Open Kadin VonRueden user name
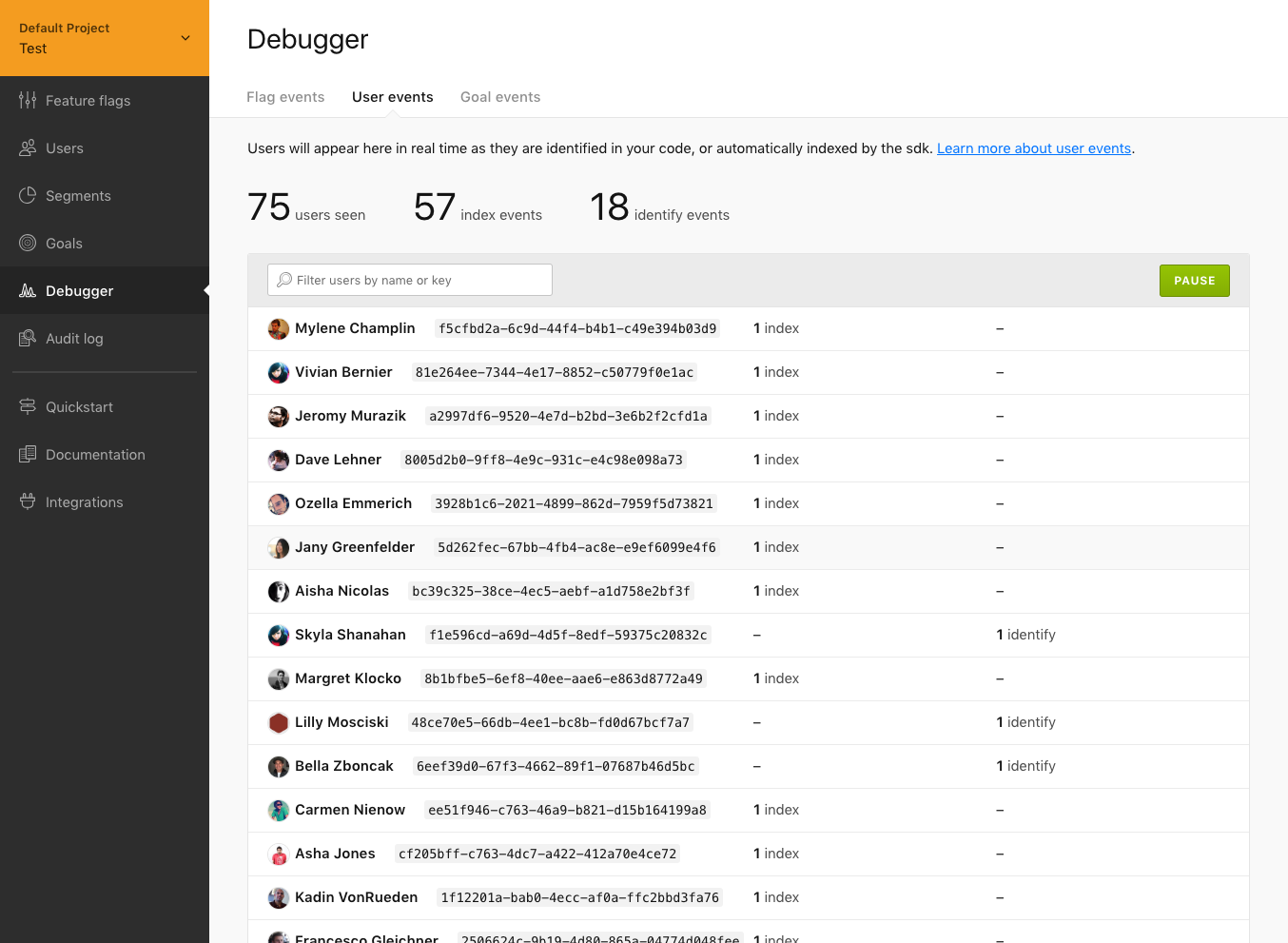This screenshot has width=1288, height=943. click(x=356, y=897)
